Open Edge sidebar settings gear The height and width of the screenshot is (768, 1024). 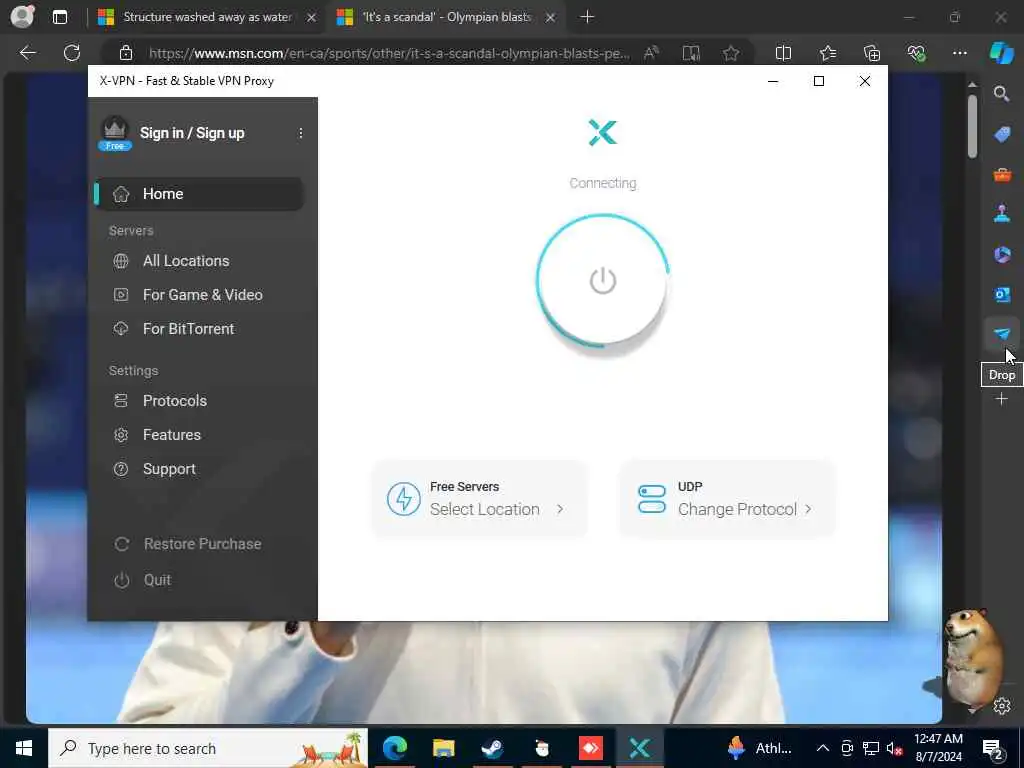[1002, 706]
